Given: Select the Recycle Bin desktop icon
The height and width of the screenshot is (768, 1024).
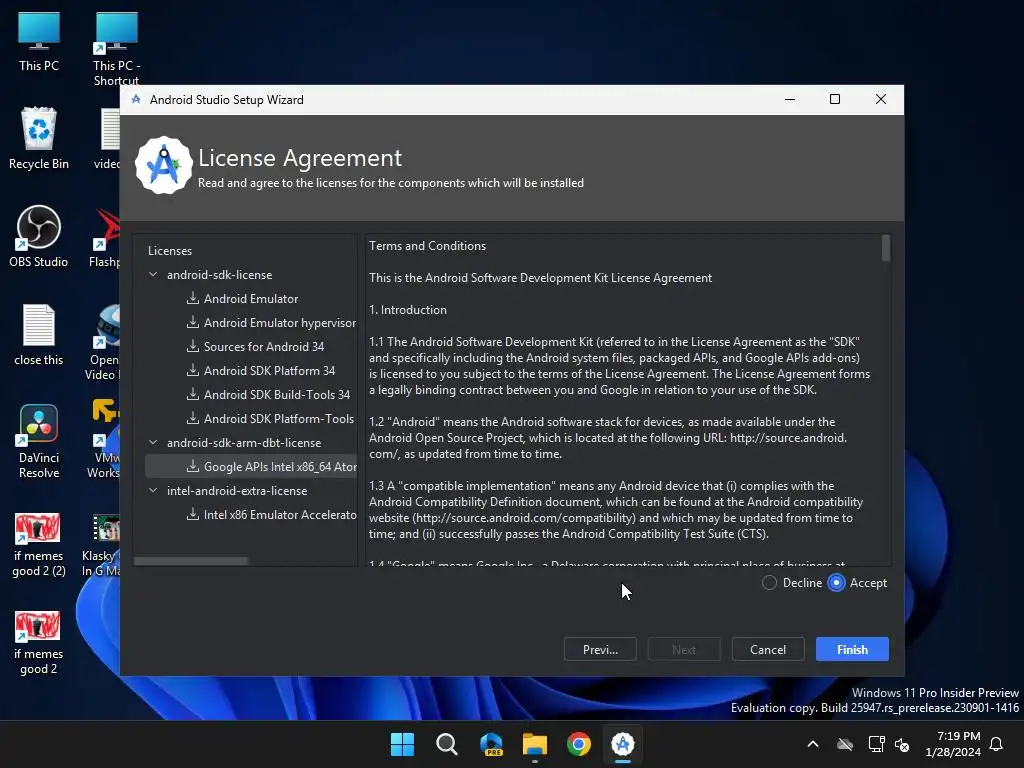Looking at the screenshot, I should (39, 138).
